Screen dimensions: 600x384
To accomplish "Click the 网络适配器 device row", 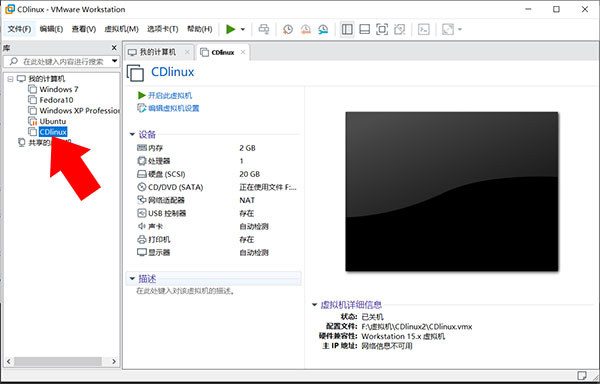I will pos(217,200).
